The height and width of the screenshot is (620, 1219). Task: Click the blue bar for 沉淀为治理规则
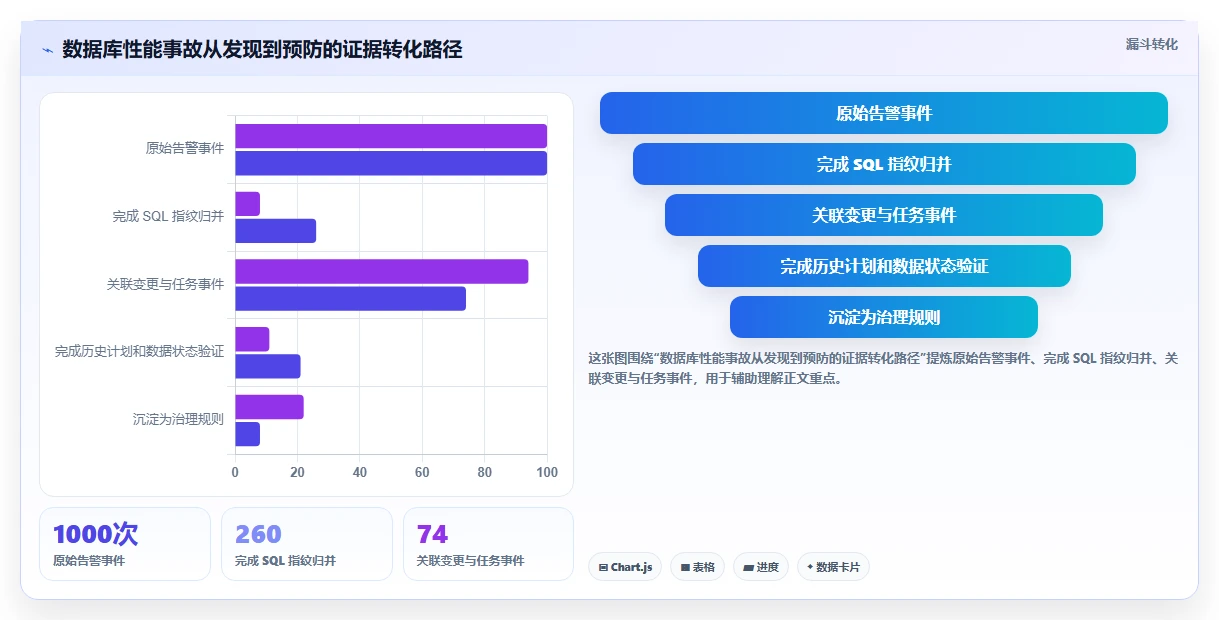tap(247, 434)
